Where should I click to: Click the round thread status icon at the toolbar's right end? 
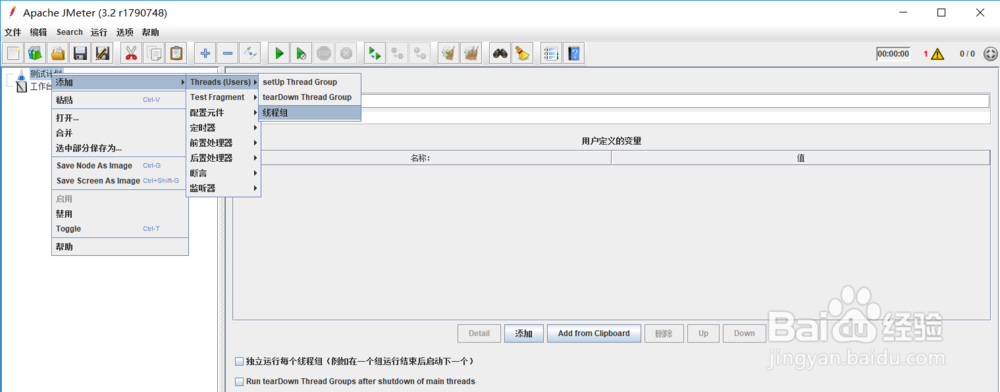[x=991, y=54]
